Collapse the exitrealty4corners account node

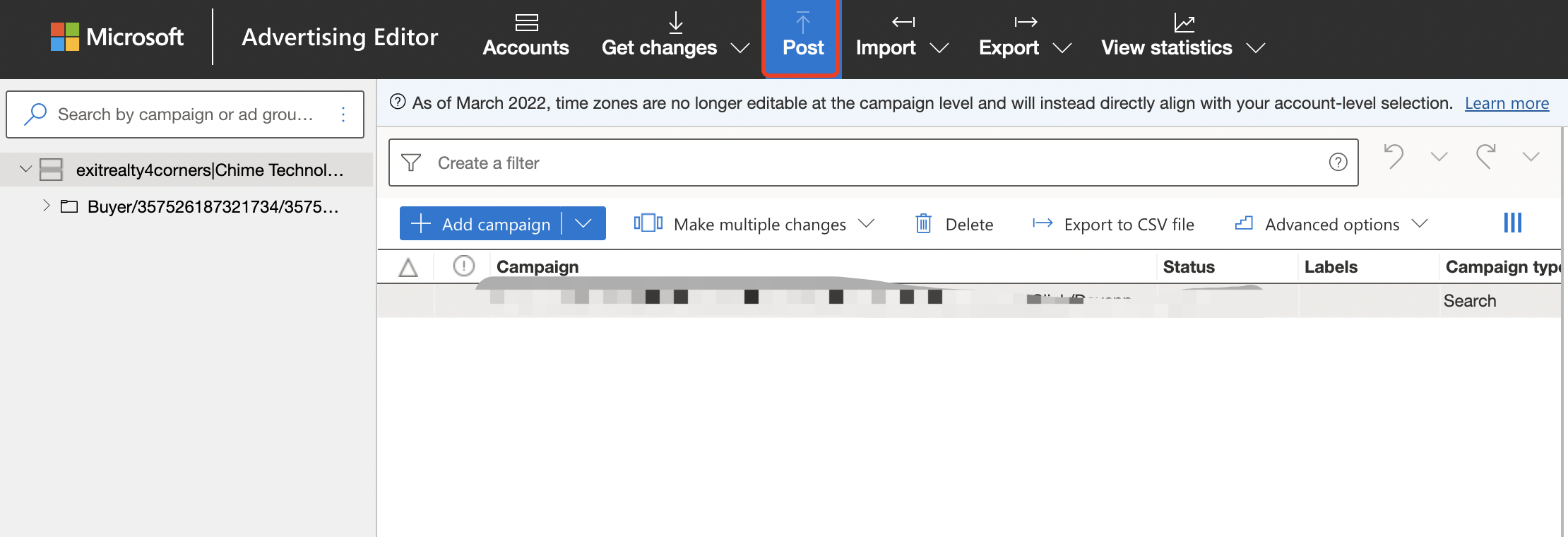click(x=26, y=170)
